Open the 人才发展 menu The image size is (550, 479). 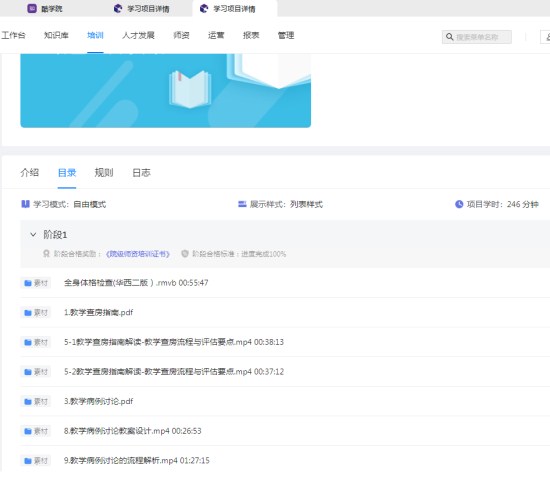coord(138,35)
